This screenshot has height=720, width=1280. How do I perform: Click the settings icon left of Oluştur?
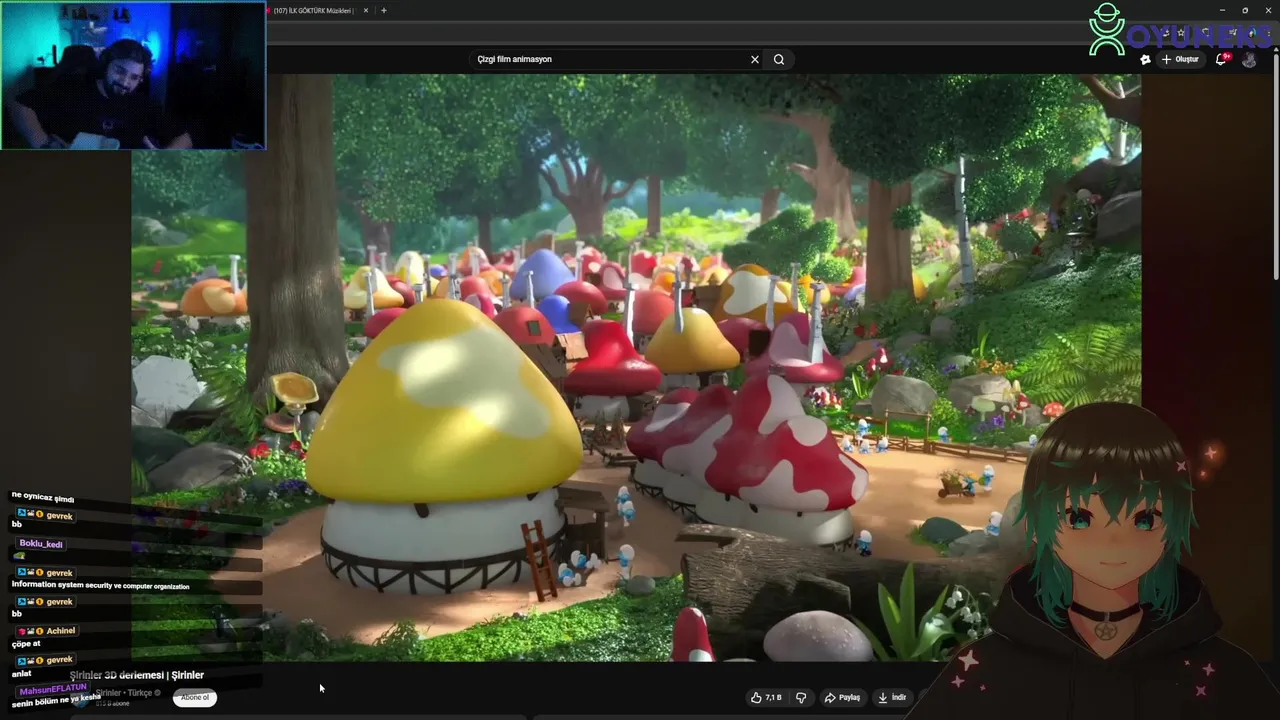tap(1145, 59)
